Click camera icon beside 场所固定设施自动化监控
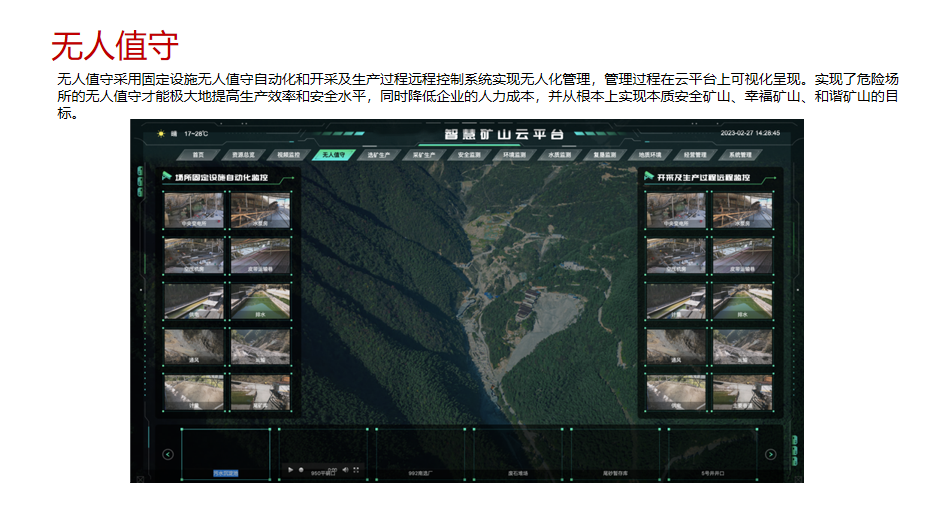This screenshot has width=946, height=519. coord(167,176)
